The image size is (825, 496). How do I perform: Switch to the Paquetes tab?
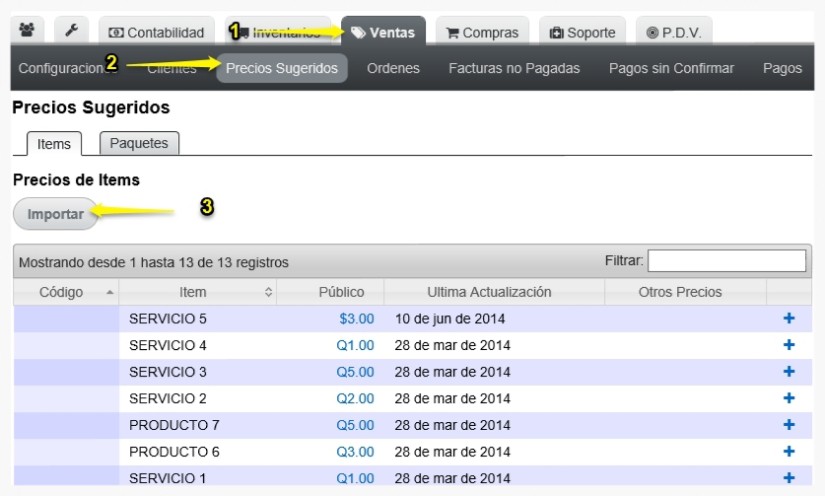click(139, 143)
